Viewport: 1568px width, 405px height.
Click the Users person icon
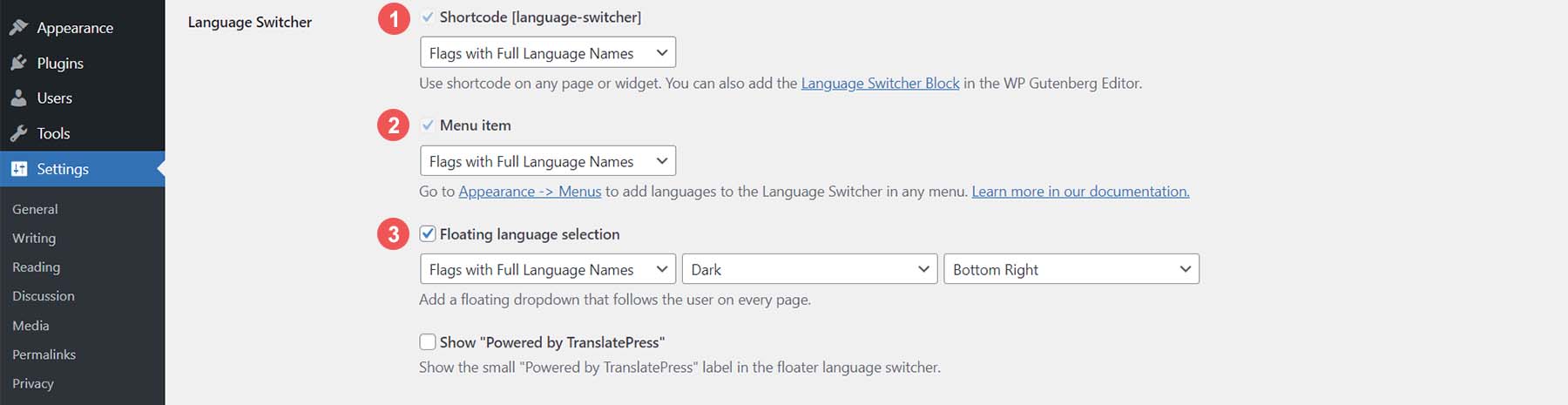(x=18, y=98)
